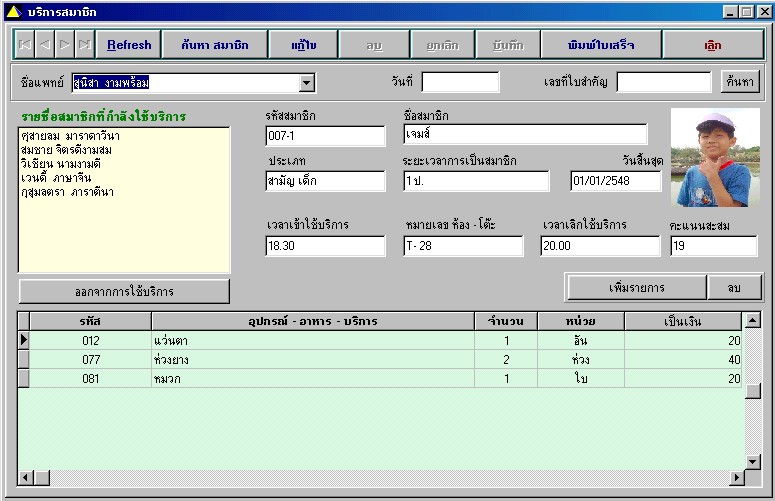Click the grid's horizontal scrollbar right arrow
The image size is (775, 501).
click(737, 478)
